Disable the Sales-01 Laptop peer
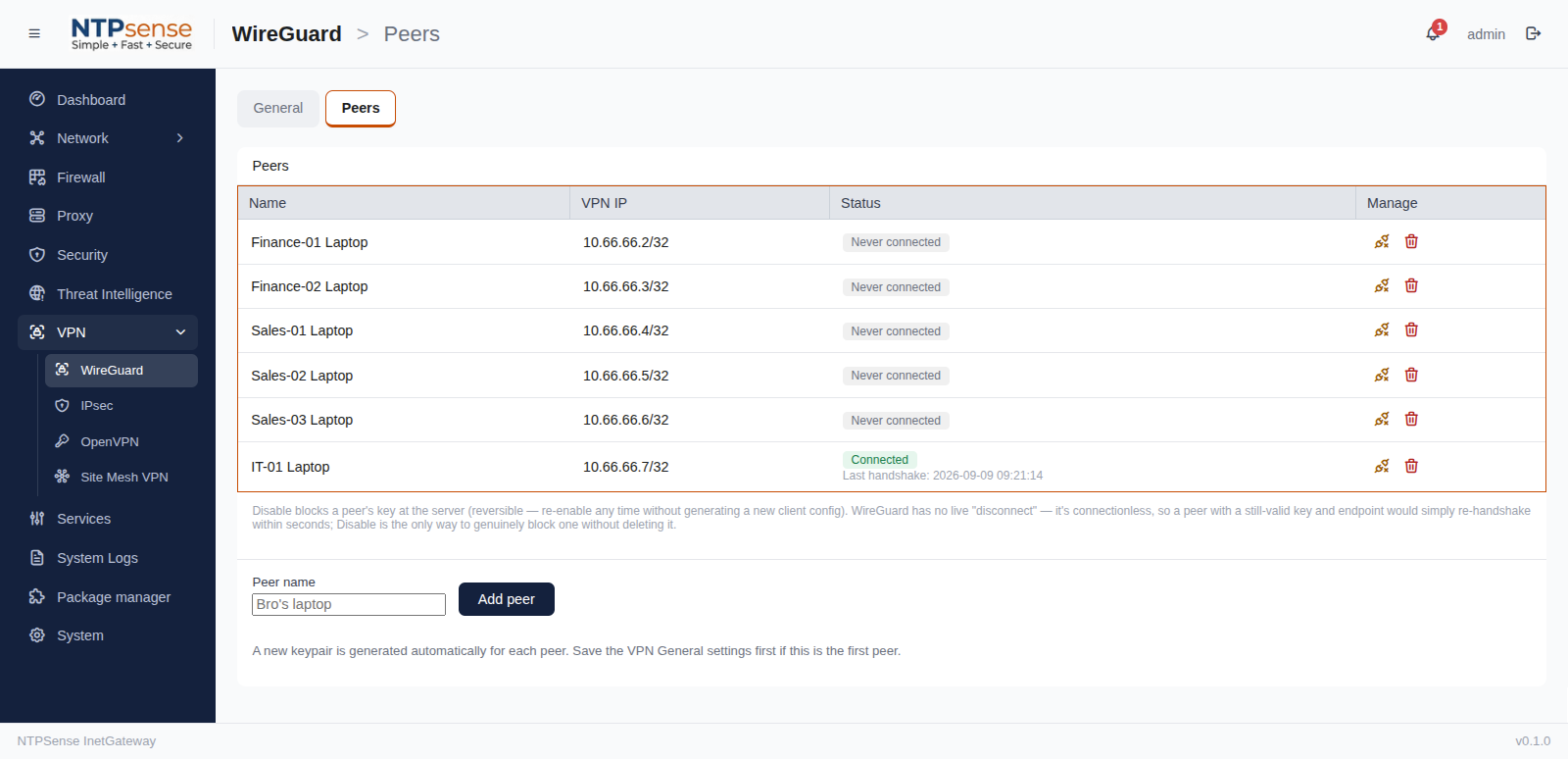The width and height of the screenshot is (1568, 760). 1382,329
